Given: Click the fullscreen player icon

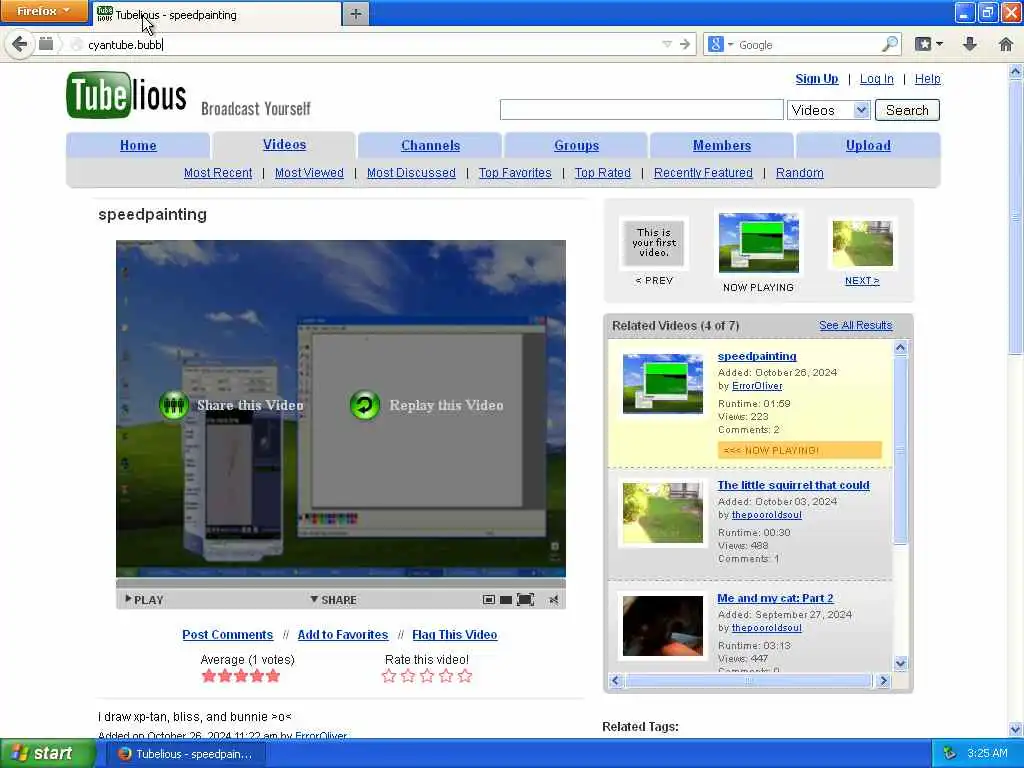Looking at the screenshot, I should click(x=525, y=600).
